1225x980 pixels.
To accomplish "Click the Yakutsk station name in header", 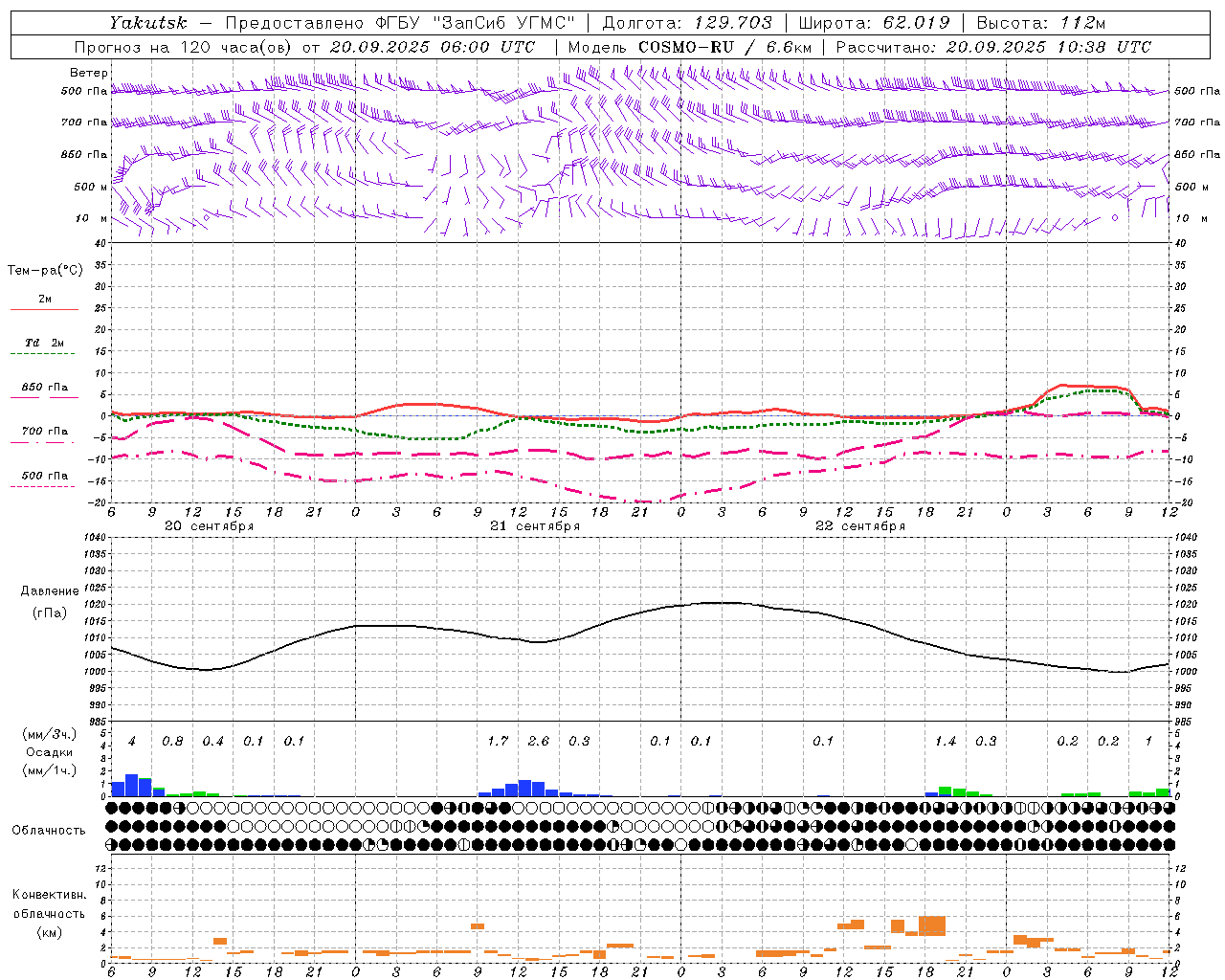I will click(147, 23).
